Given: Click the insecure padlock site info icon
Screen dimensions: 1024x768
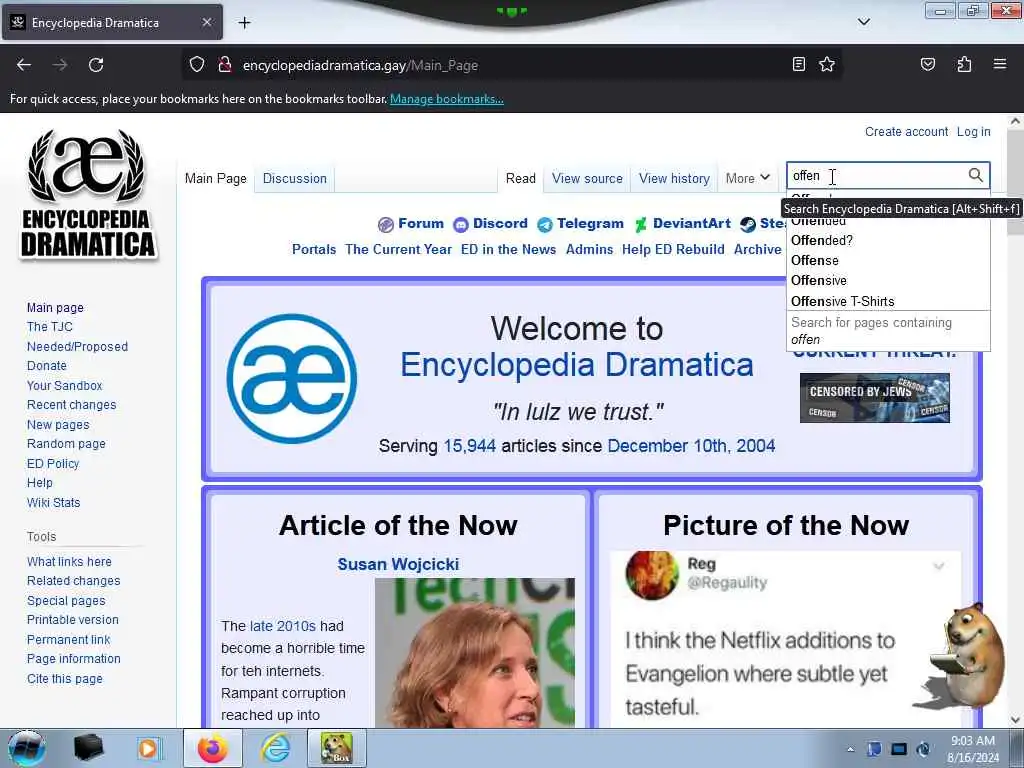Looking at the screenshot, I should click(225, 65).
